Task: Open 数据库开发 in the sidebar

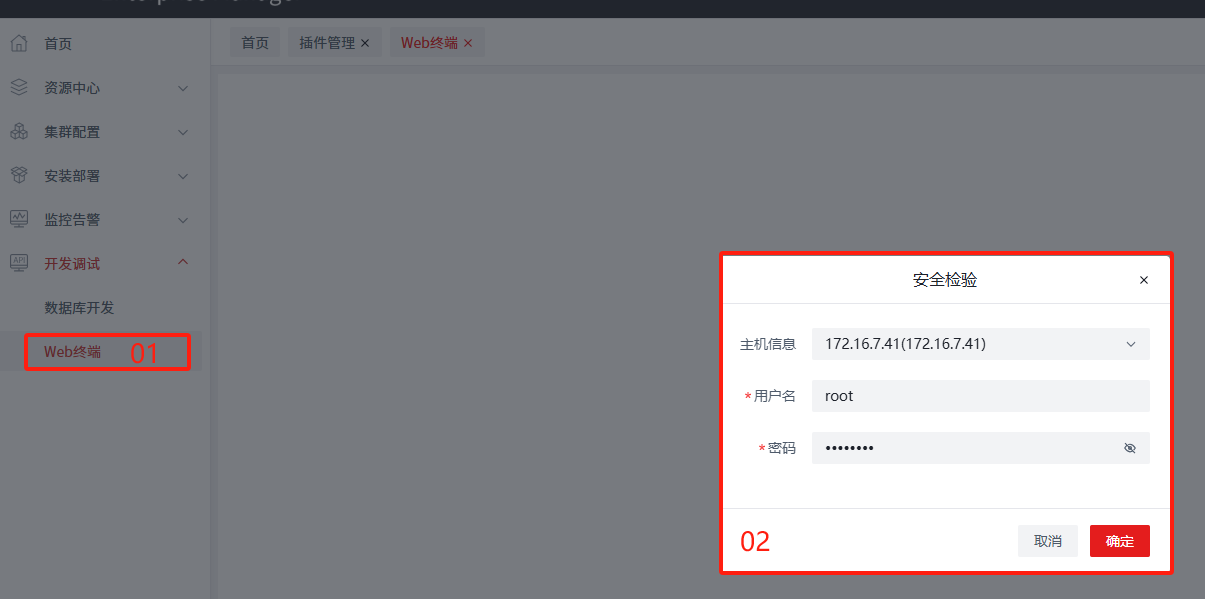Action: (x=80, y=308)
